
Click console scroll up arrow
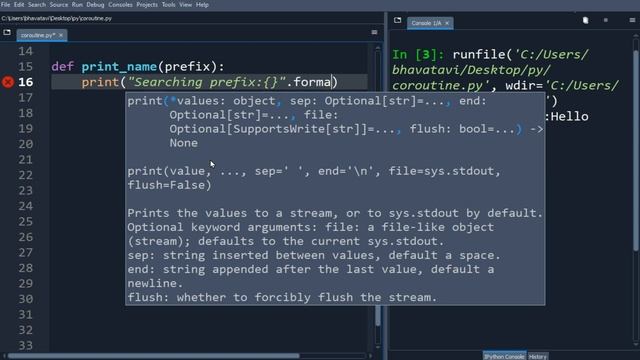pyautogui.click(x=636, y=36)
